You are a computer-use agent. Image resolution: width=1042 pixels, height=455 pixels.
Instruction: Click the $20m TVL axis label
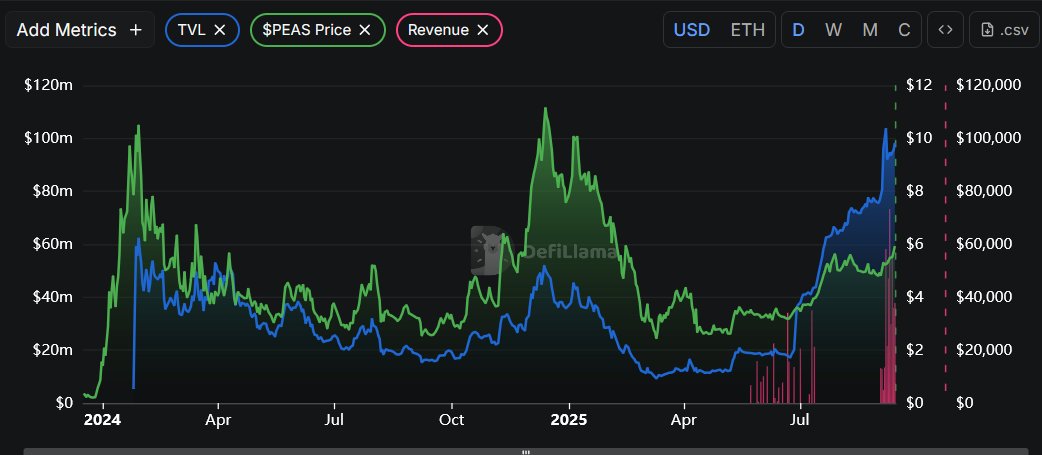coord(51,350)
